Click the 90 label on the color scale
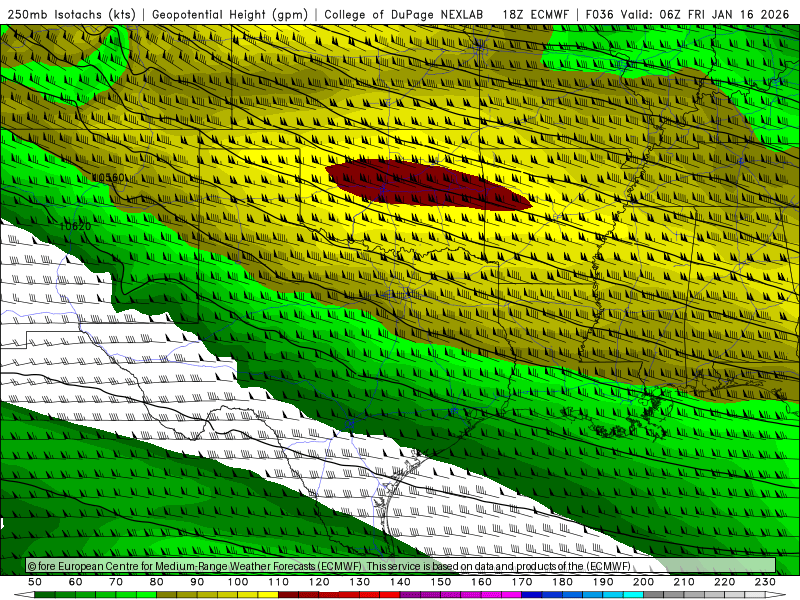The height and width of the screenshot is (600, 800). (x=197, y=582)
